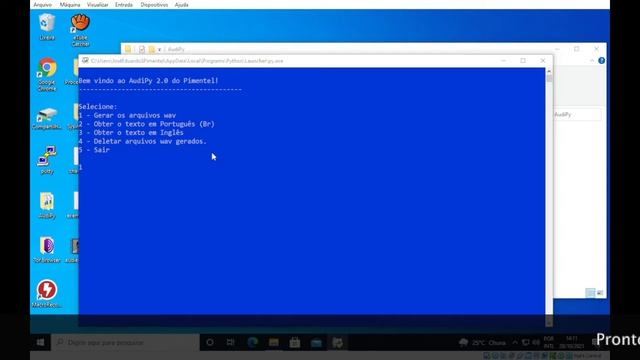The height and width of the screenshot is (360, 640).
Task: Click the Explorer new folder quick-access icon
Action: tap(151, 49)
